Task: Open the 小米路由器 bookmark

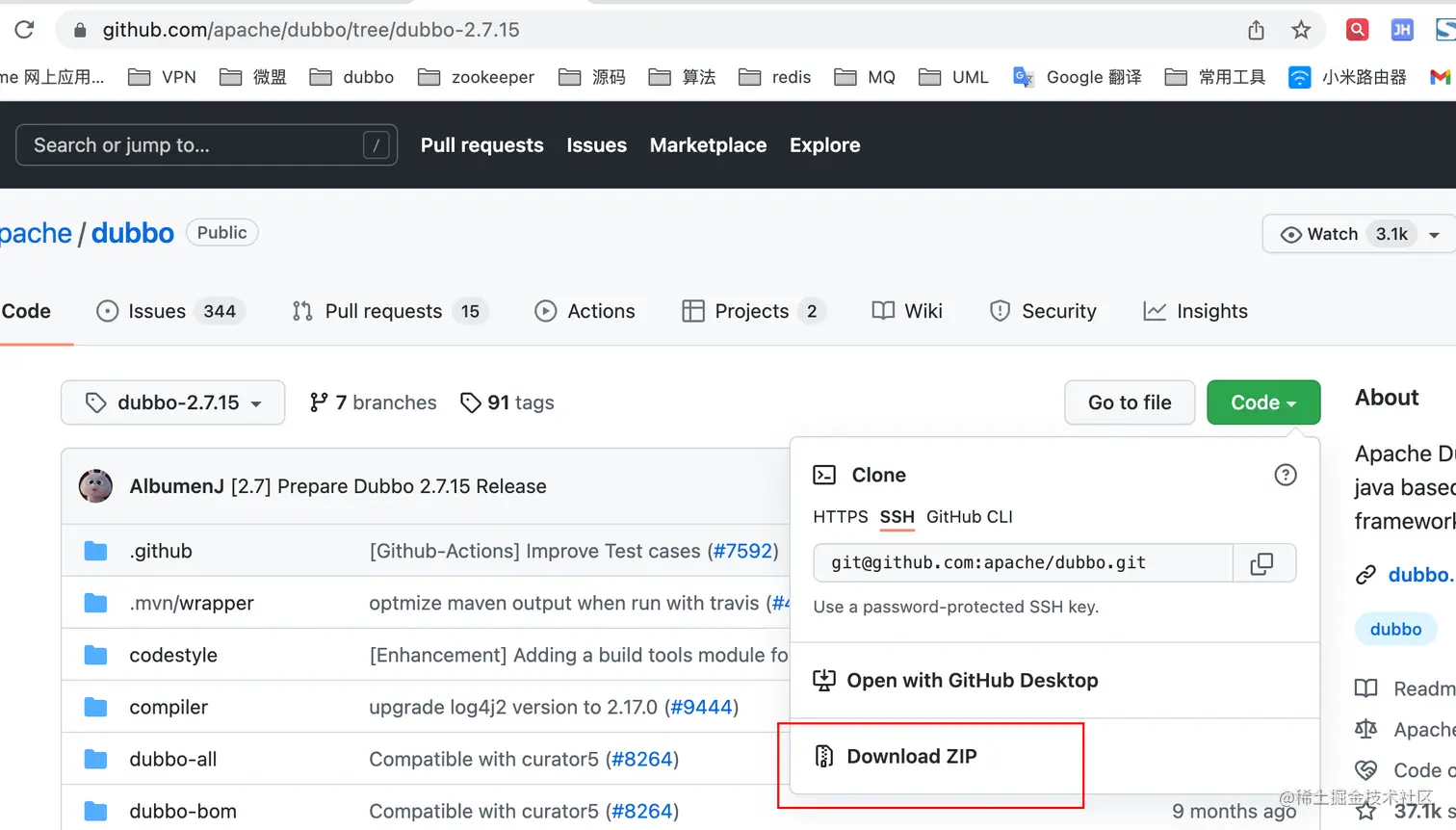Action: click(x=1347, y=77)
